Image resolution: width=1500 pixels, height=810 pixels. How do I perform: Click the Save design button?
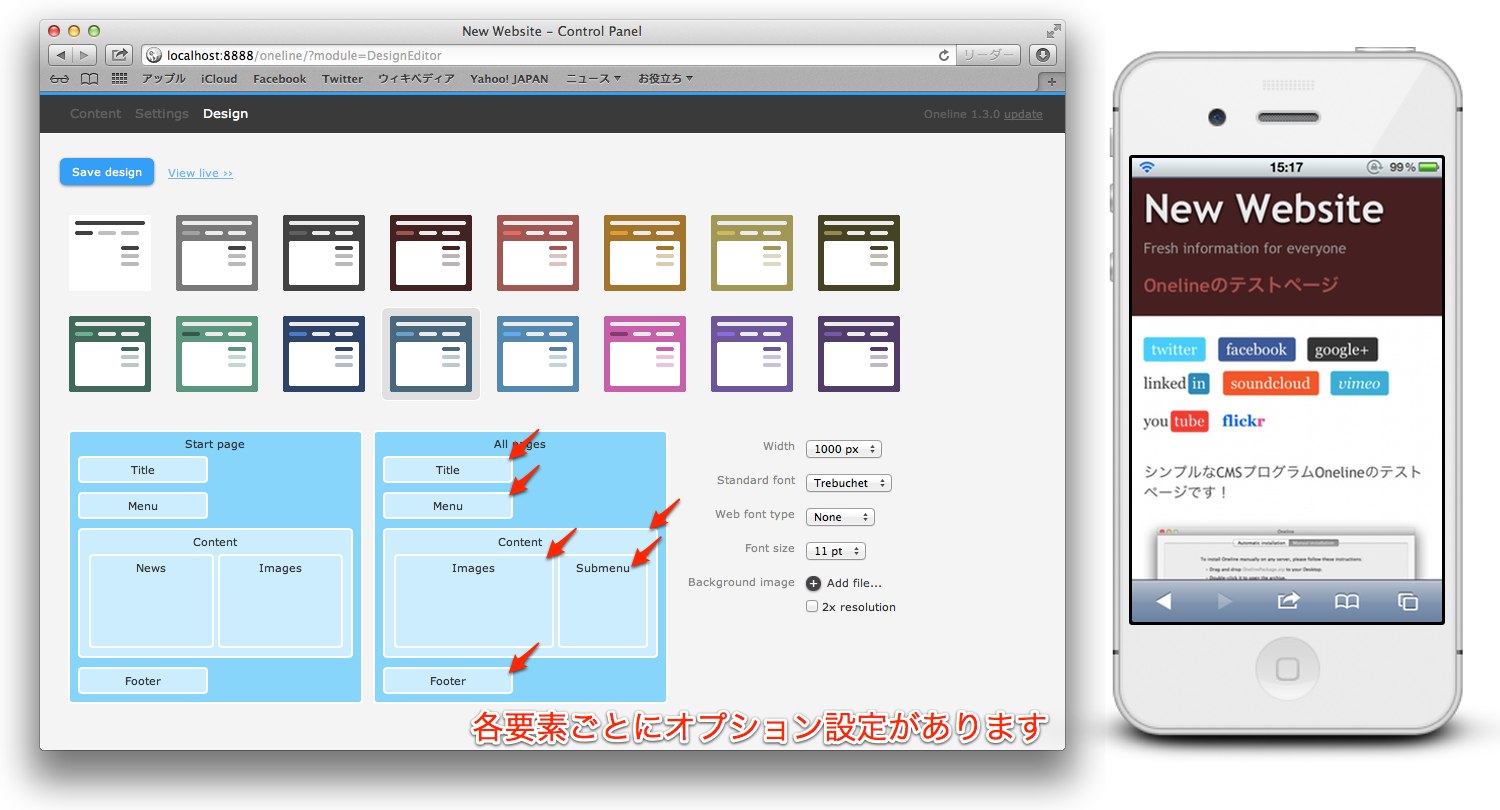click(x=107, y=172)
